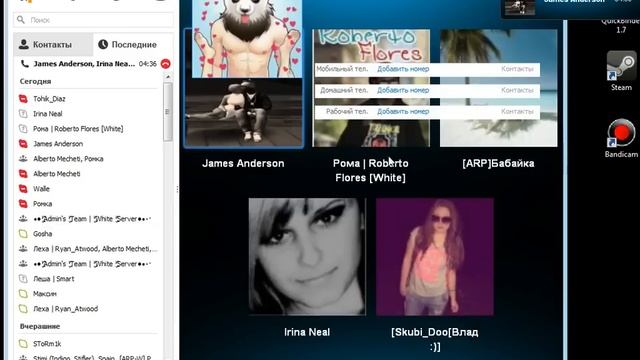Click status icon beside James Anderson list entry
Screen dimensions: 640x360
pos(23,144)
